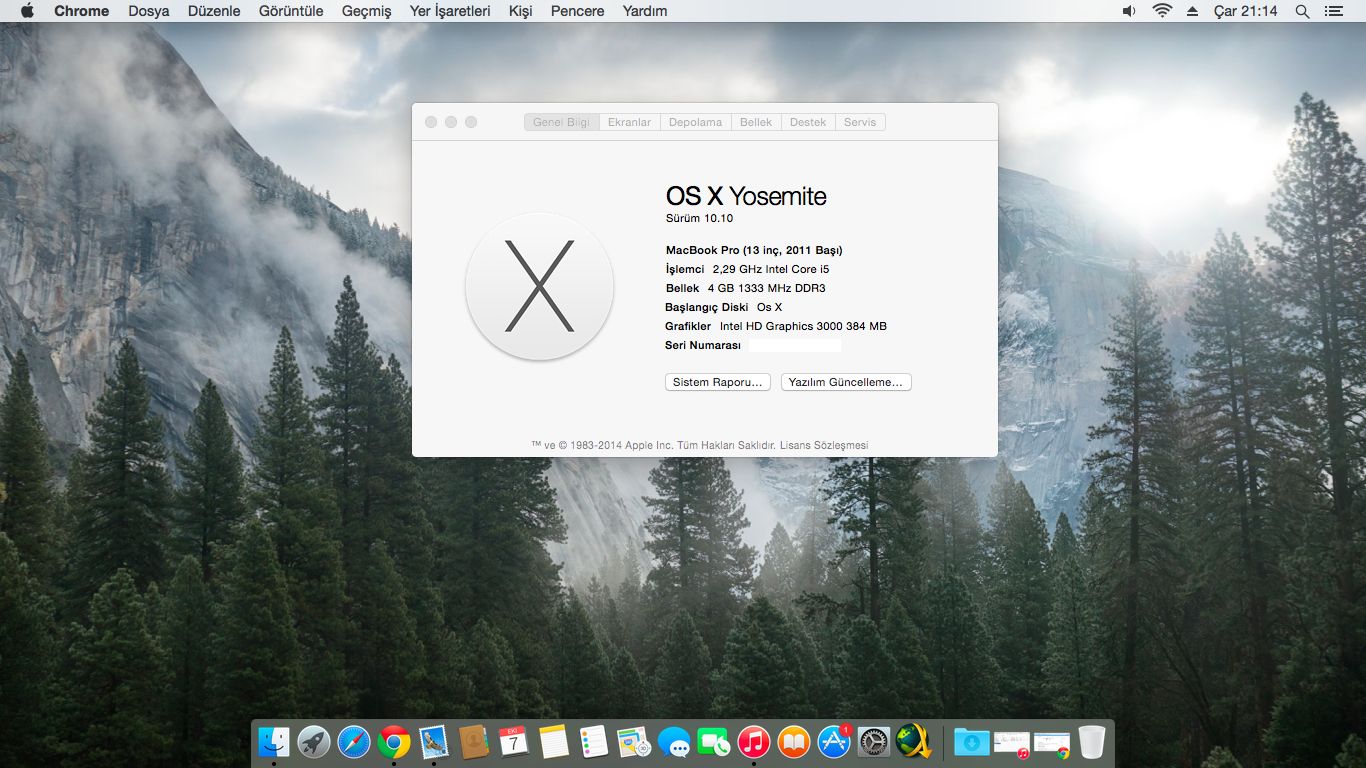Switch to the Destek tab
The image size is (1366, 768).
(x=808, y=122)
